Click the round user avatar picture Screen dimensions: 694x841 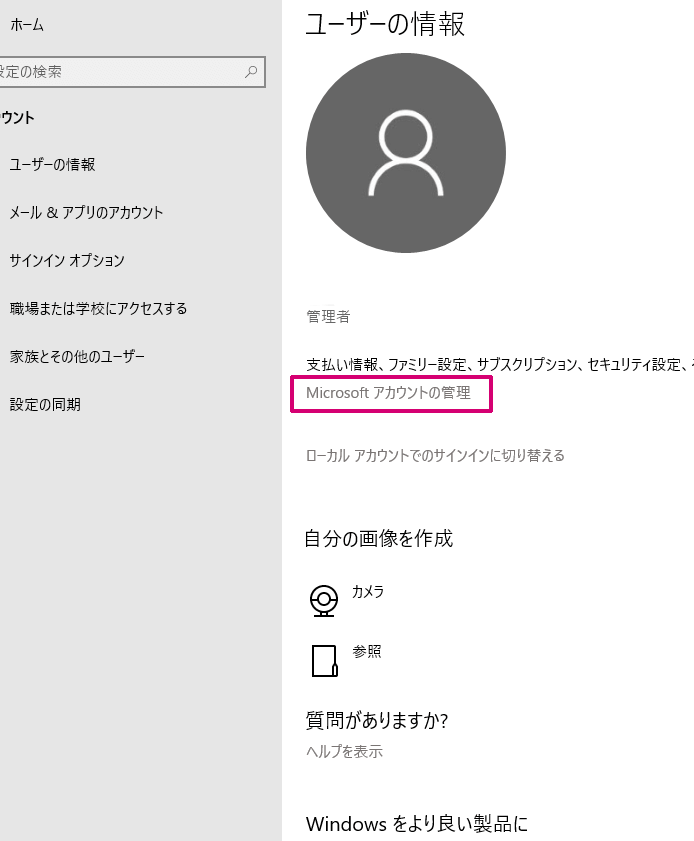coord(405,153)
